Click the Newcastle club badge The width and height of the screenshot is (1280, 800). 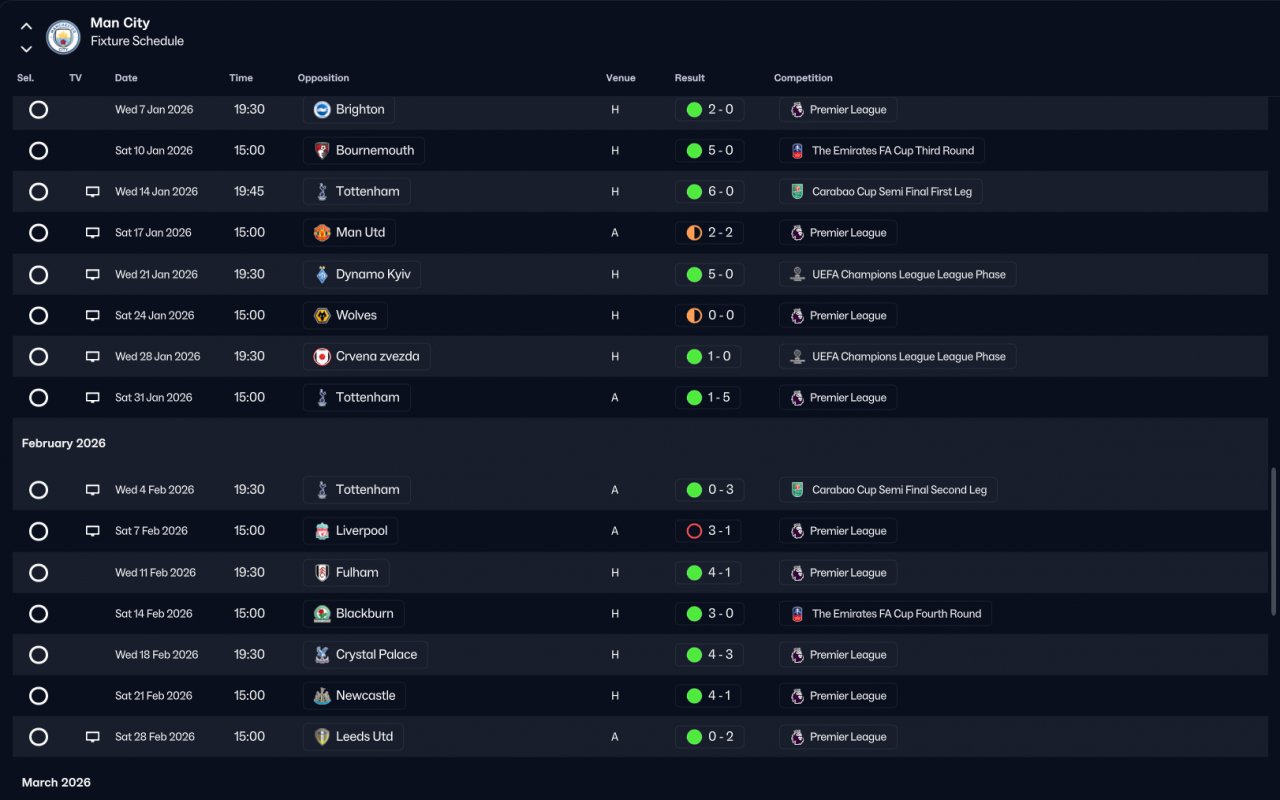click(x=322, y=696)
